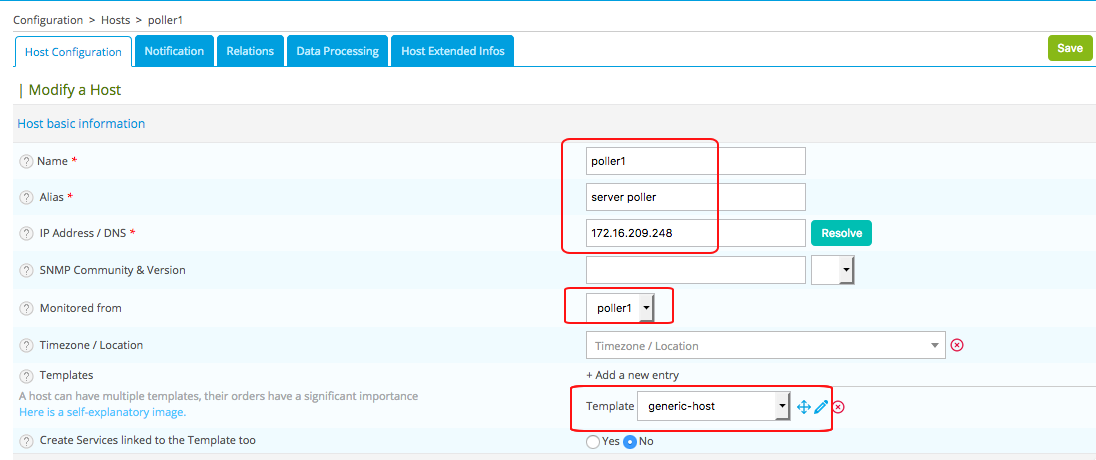Screen dimensions: 1096x460
Task: Open help for SNMP Community & Version
Action: 27,270
